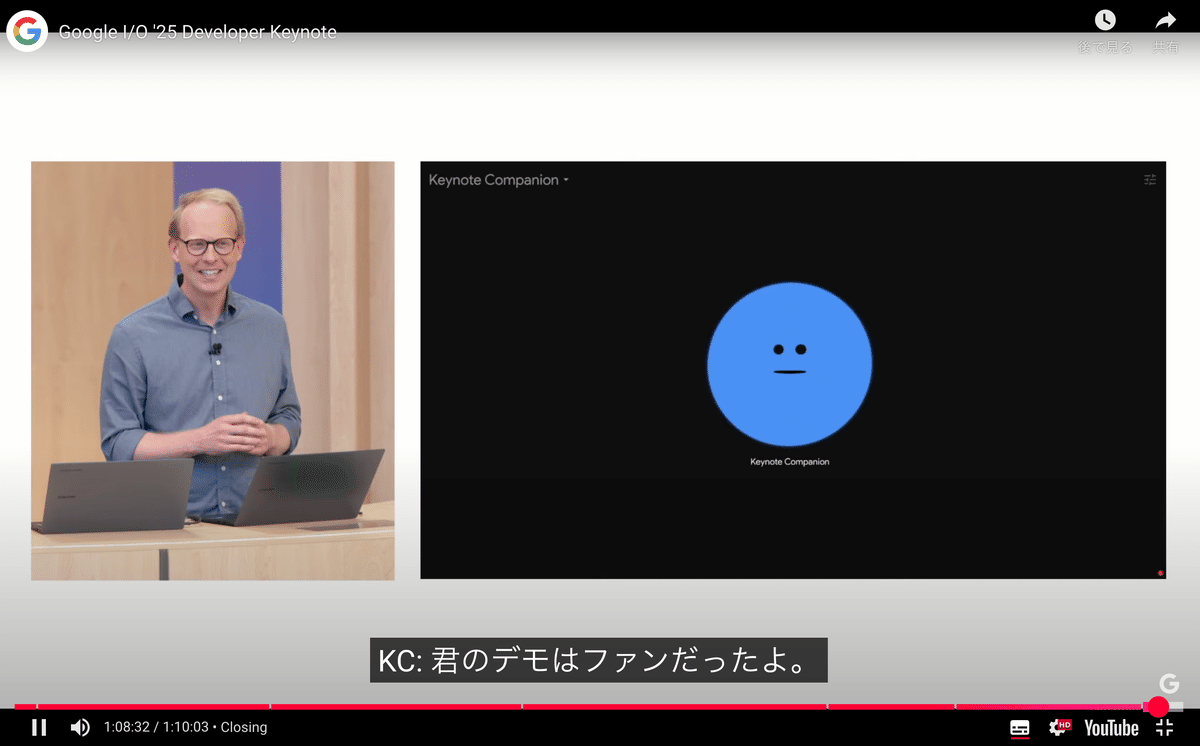Expand the Keynote Companion dropdown in the video
1200x746 pixels.
499,180
